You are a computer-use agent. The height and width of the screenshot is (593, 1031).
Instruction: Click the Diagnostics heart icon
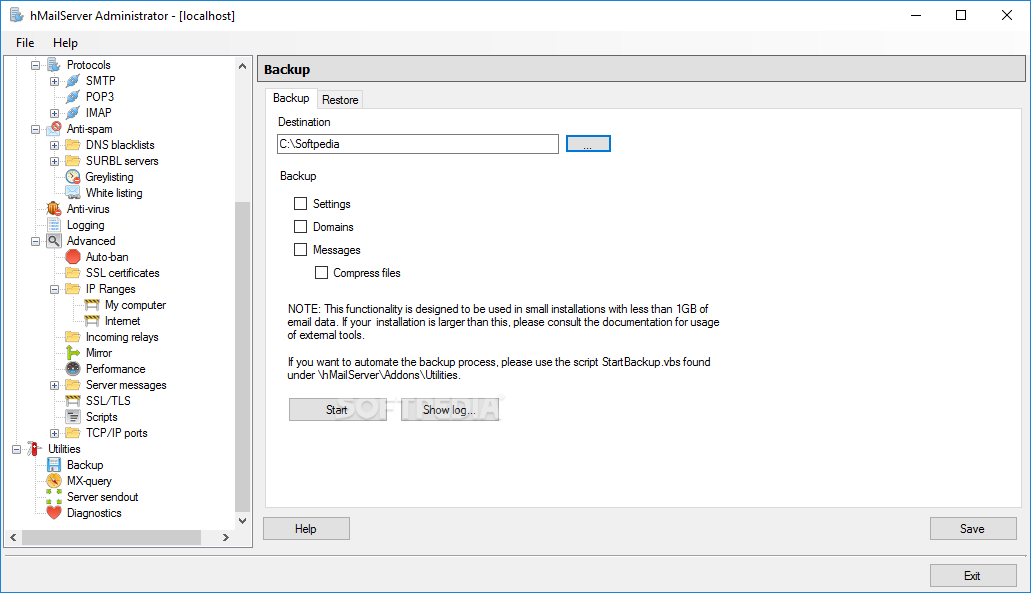pyautogui.click(x=54, y=513)
